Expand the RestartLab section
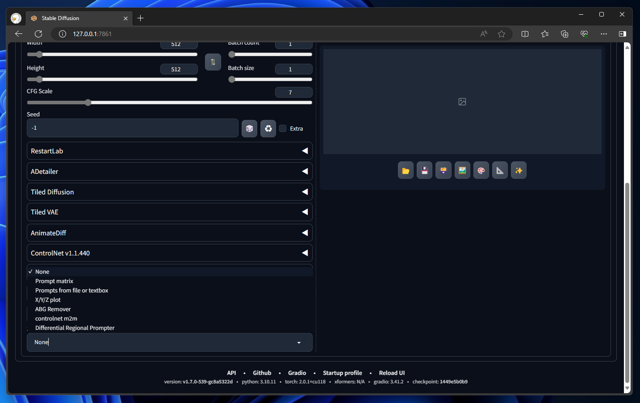 point(169,151)
